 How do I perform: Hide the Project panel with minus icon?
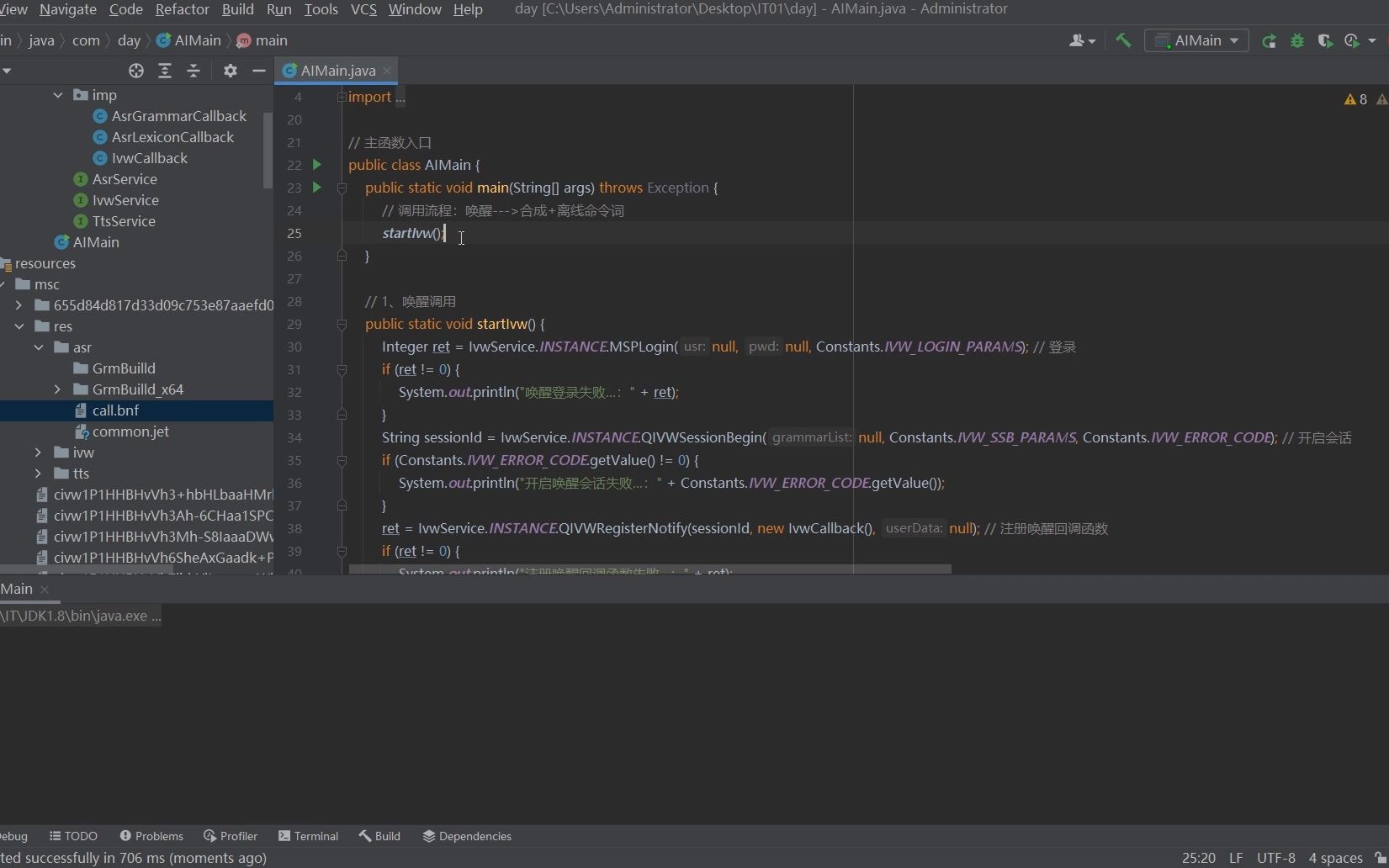259,71
